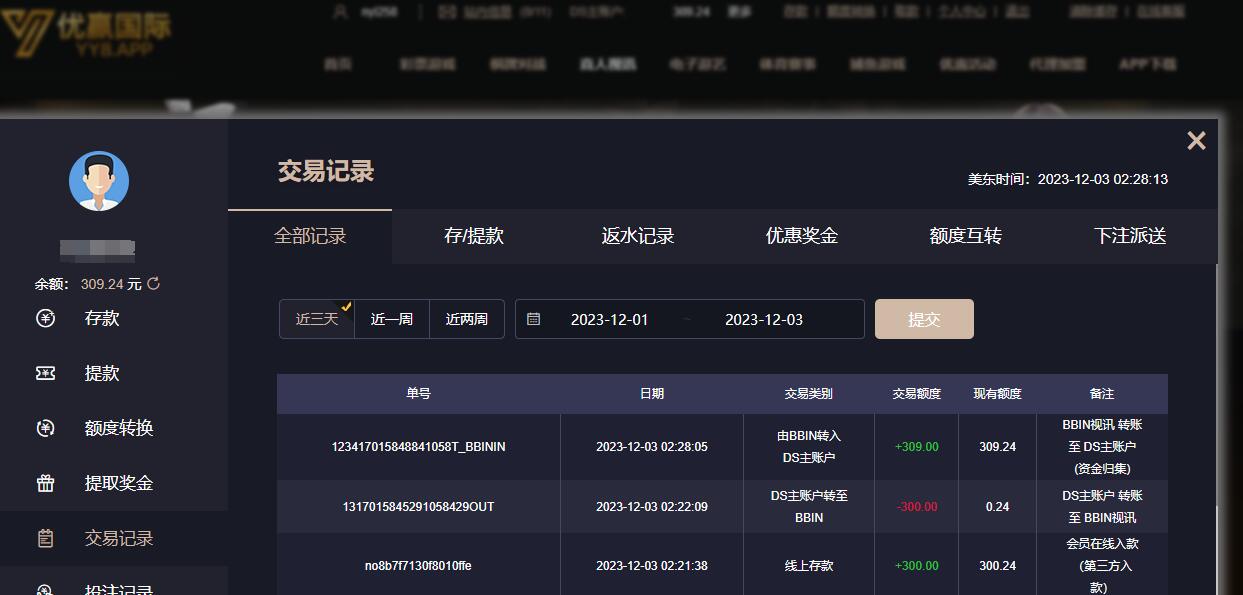The width and height of the screenshot is (1243, 595).
Task: Select the 近三天 date range option
Action: click(317, 319)
